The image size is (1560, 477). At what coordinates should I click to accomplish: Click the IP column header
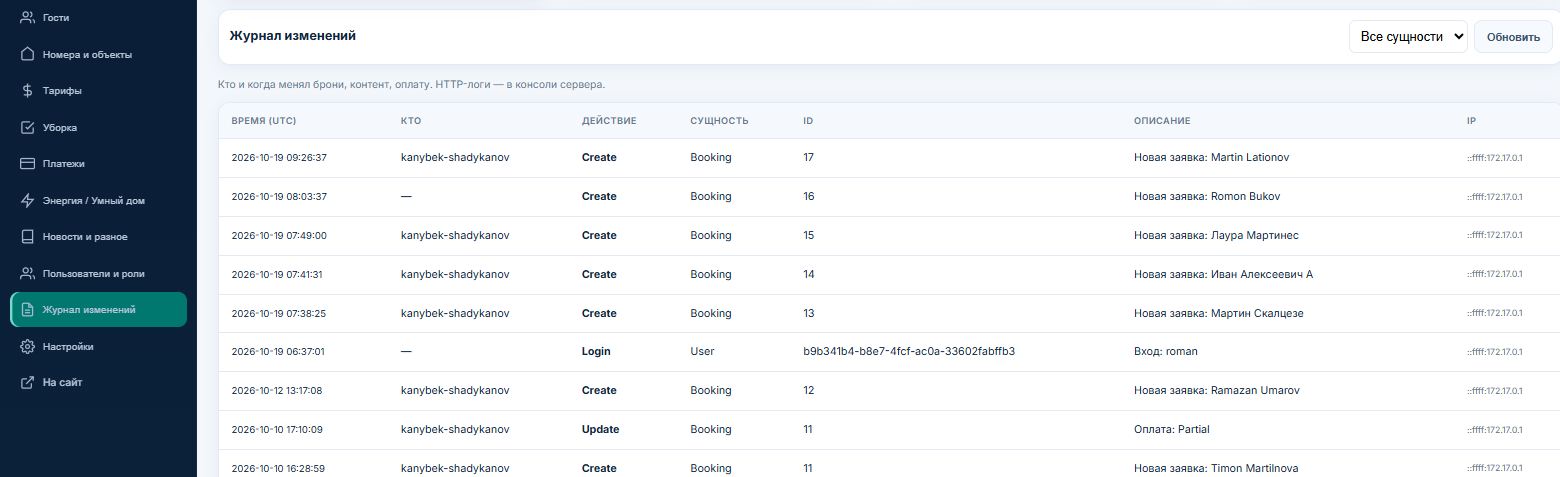tap(1471, 121)
